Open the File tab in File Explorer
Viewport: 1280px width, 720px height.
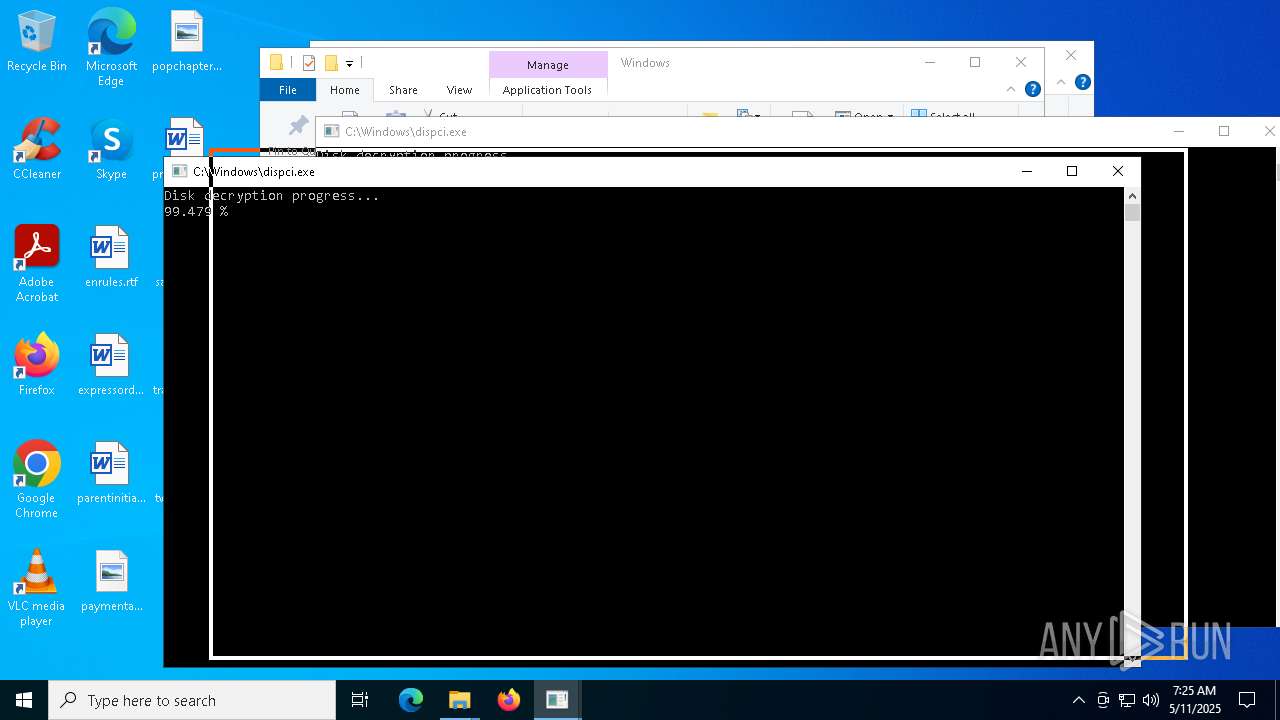pyautogui.click(x=288, y=90)
